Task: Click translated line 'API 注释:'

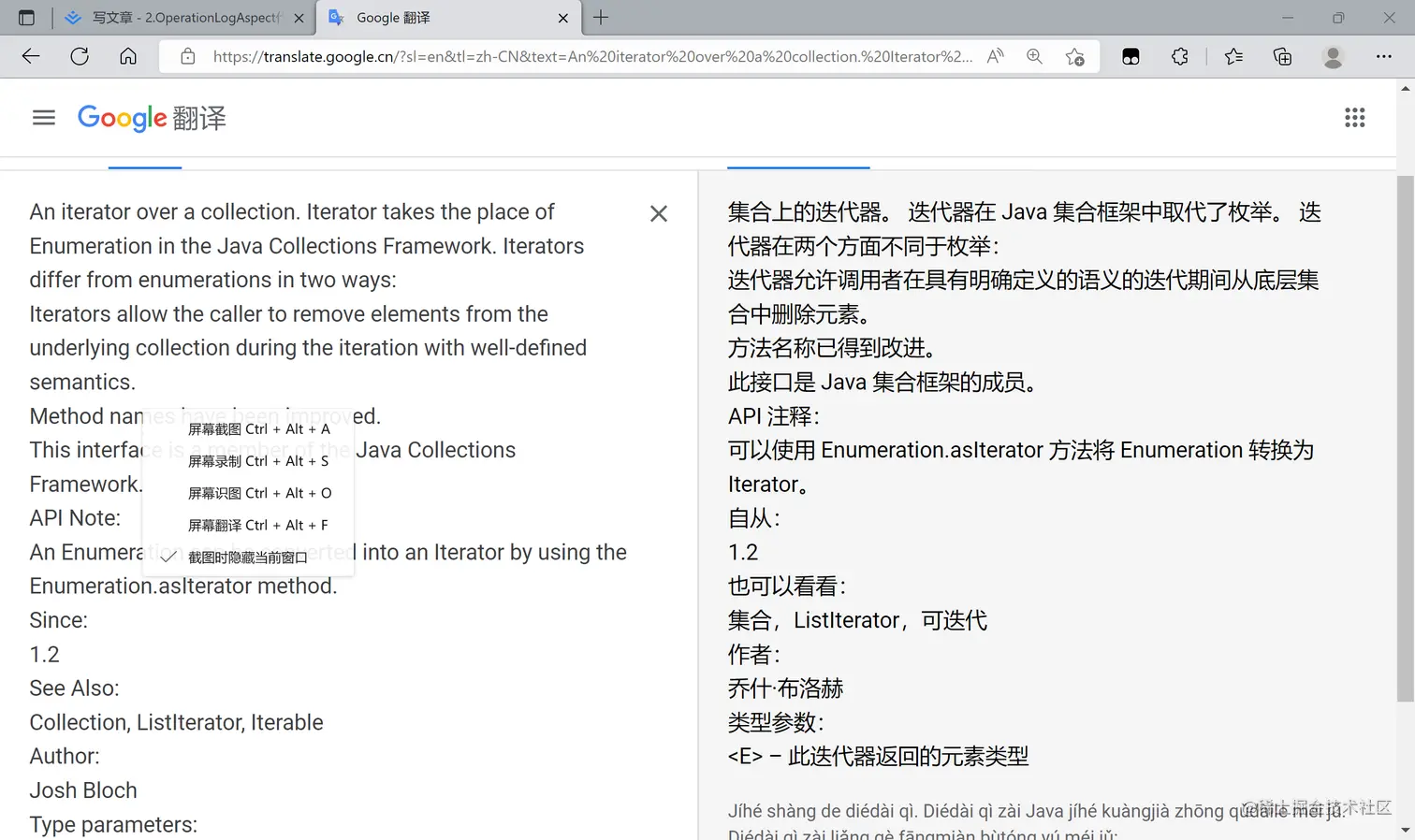Action: pyautogui.click(x=774, y=416)
